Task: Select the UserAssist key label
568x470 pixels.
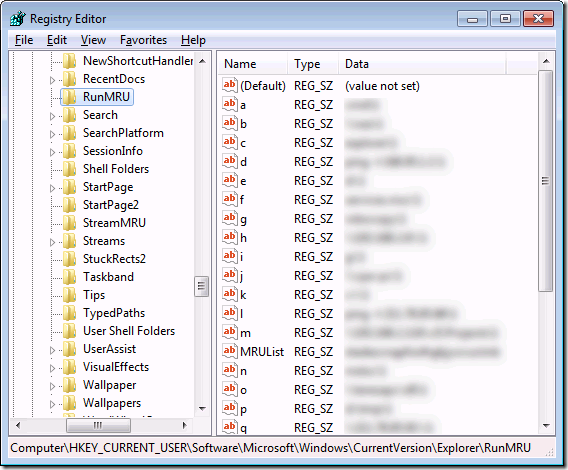Action: [x=109, y=349]
